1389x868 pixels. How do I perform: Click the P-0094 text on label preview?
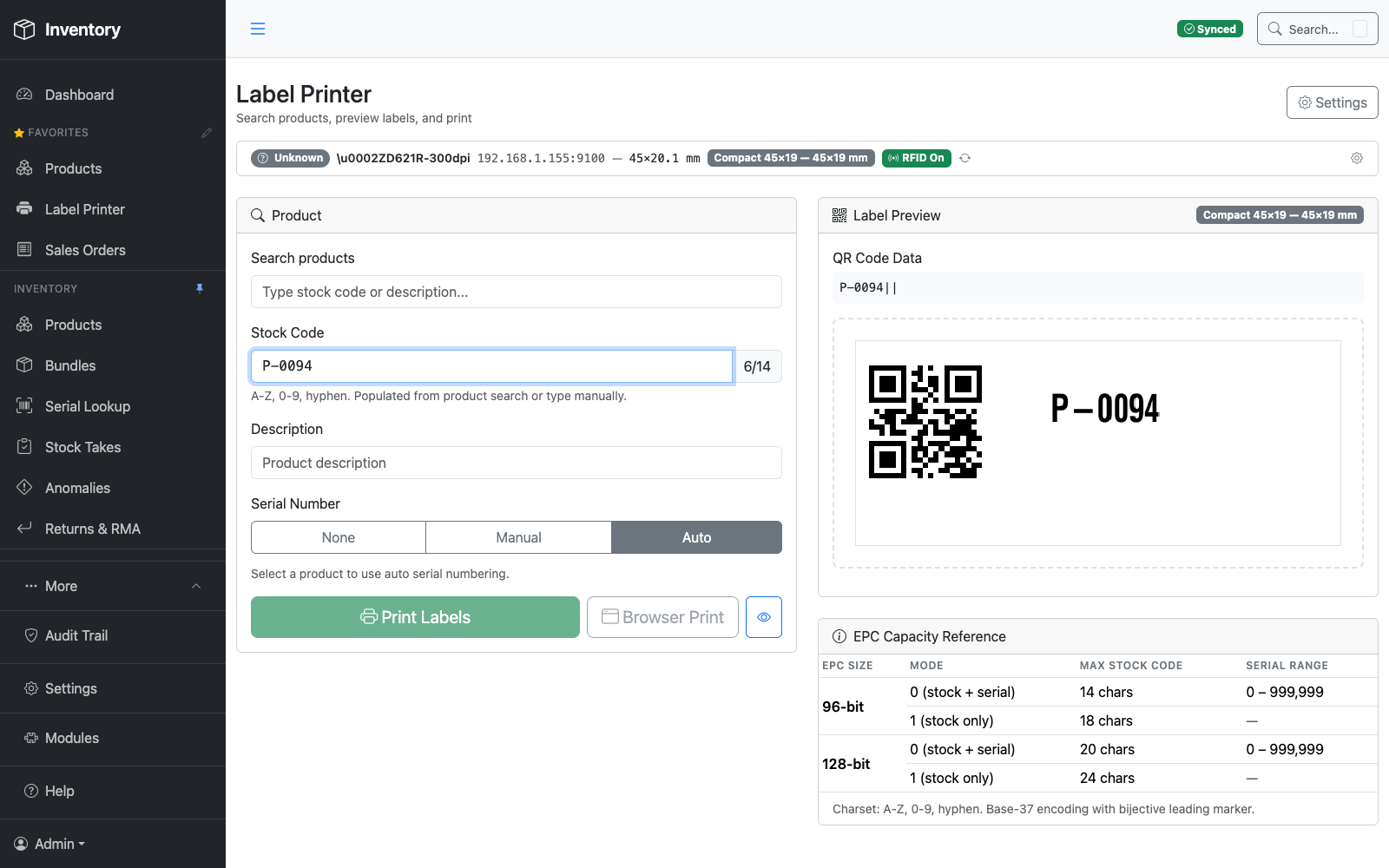coord(1105,409)
